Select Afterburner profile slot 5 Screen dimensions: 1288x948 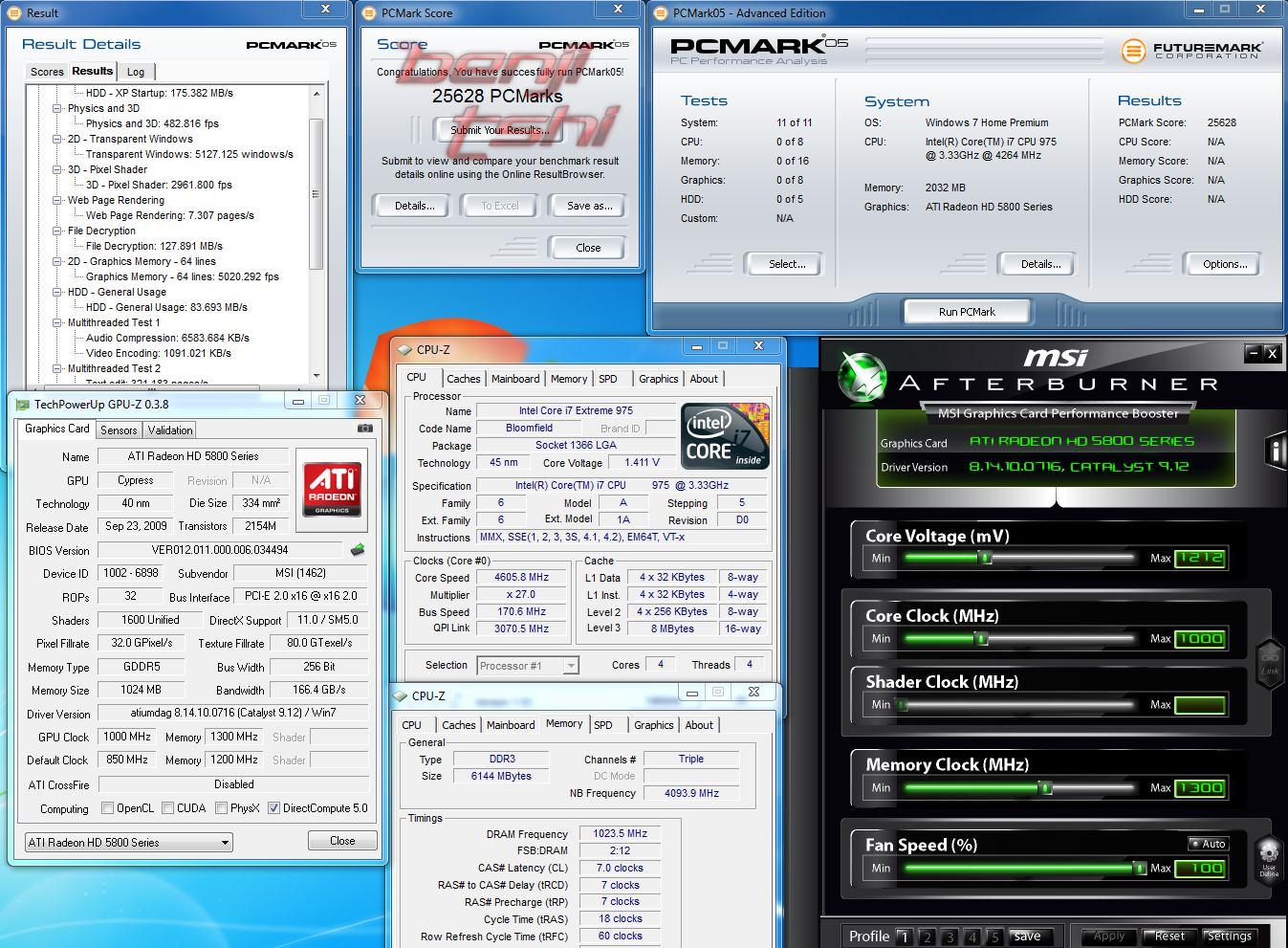tap(994, 937)
